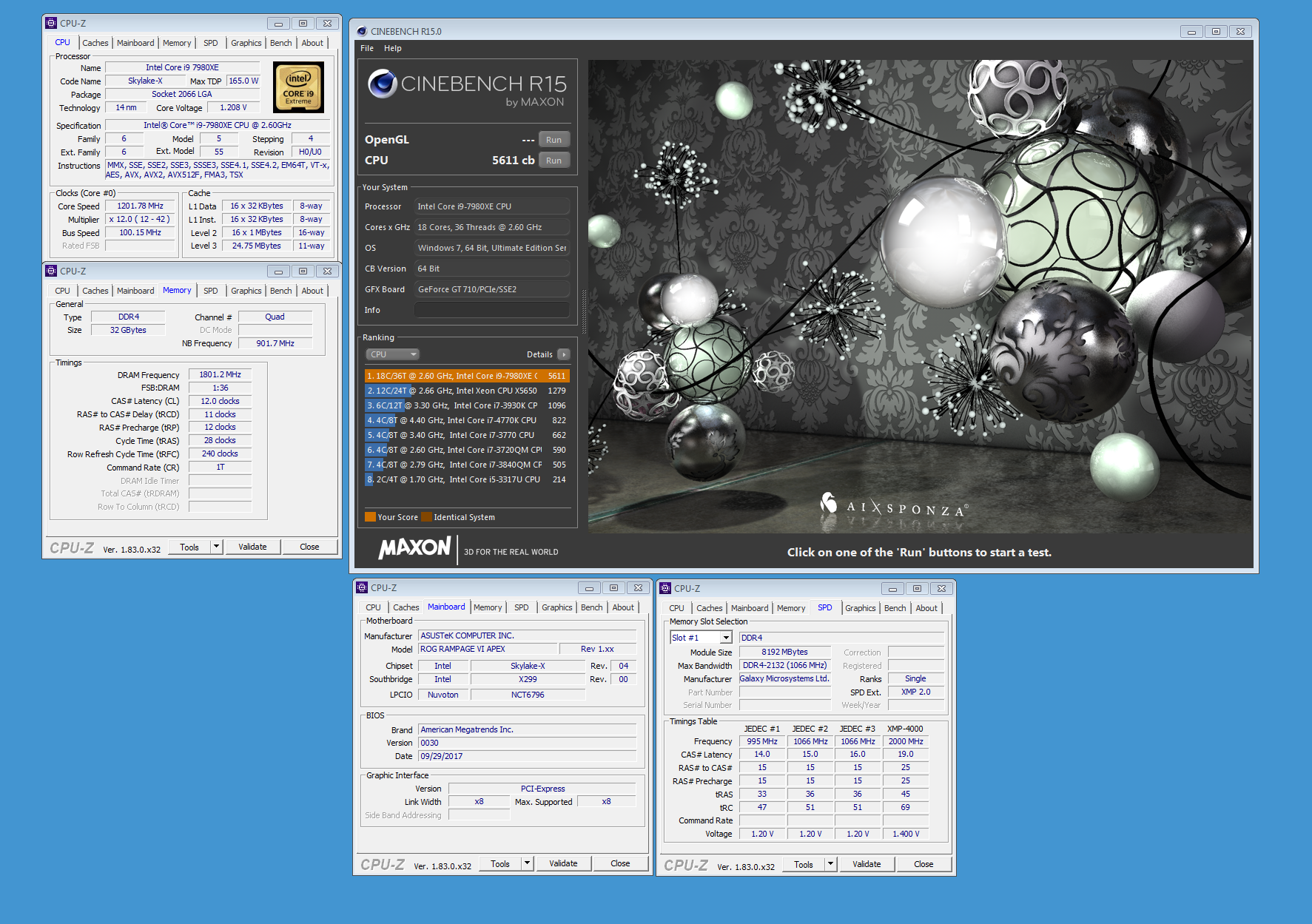Close the Cinebench R15.0 window
This screenshot has height=924, width=1312.
1241,31
